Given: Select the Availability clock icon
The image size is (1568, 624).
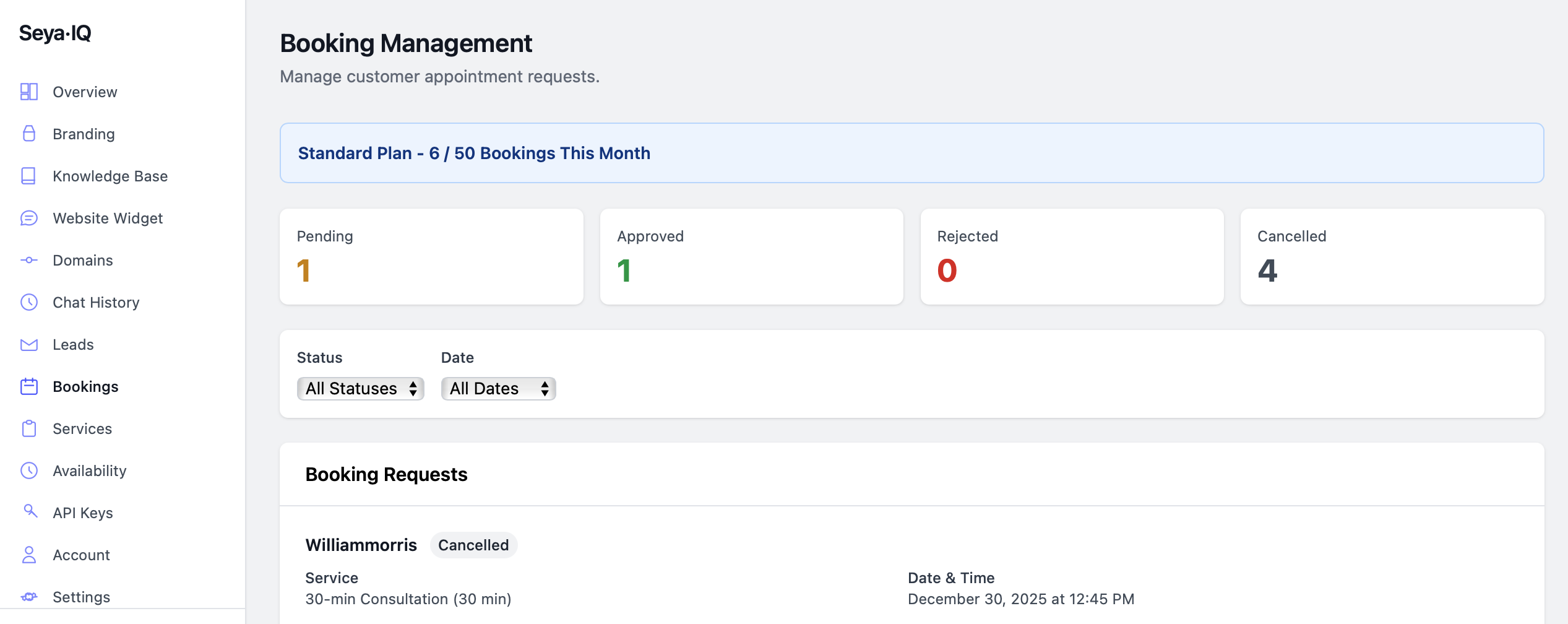Looking at the screenshot, I should point(29,470).
